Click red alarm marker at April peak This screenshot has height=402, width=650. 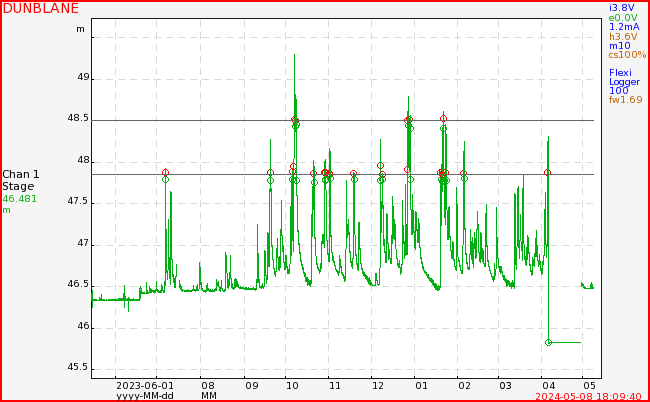548,172
